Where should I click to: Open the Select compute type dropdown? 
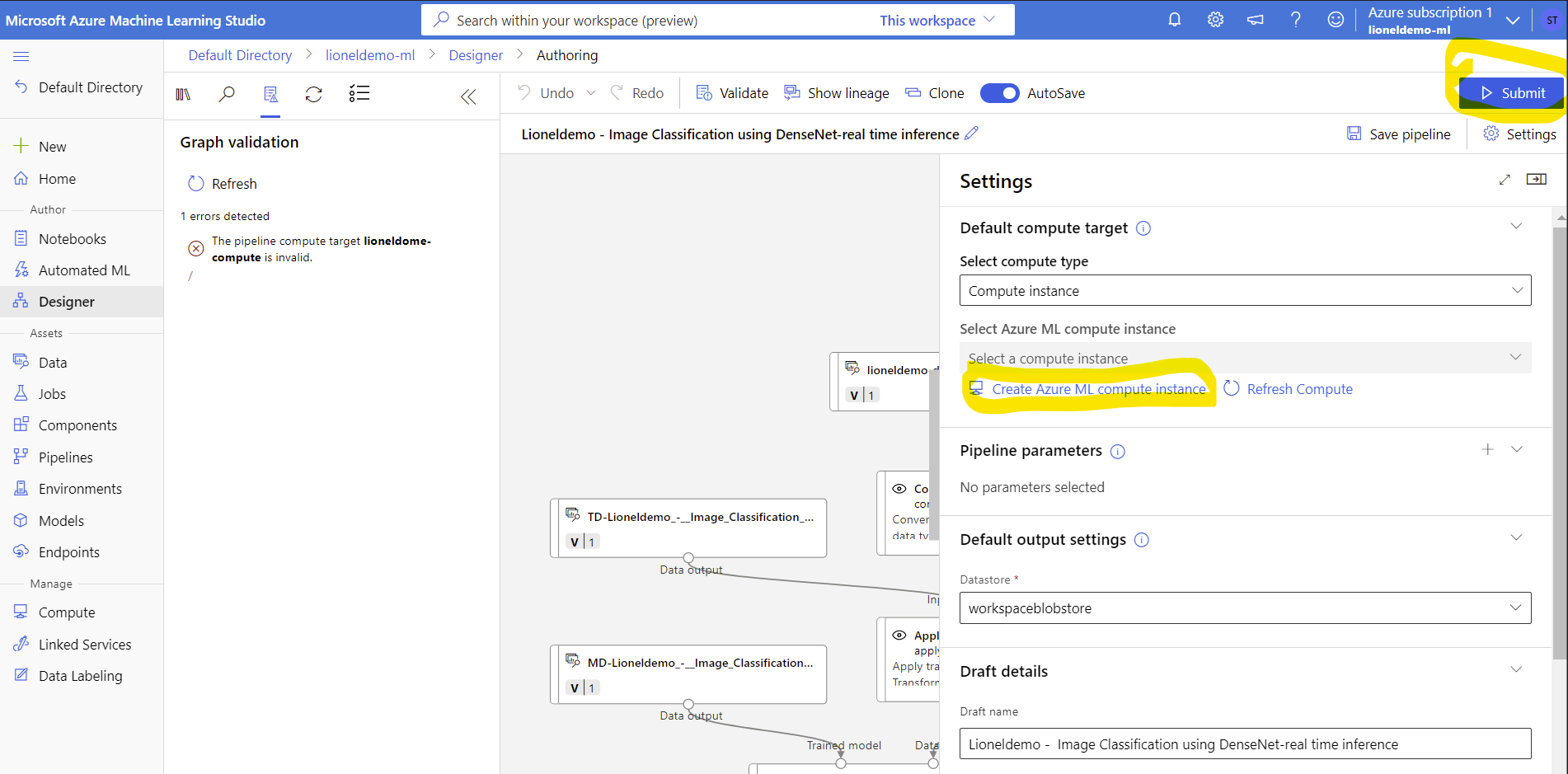click(1246, 290)
